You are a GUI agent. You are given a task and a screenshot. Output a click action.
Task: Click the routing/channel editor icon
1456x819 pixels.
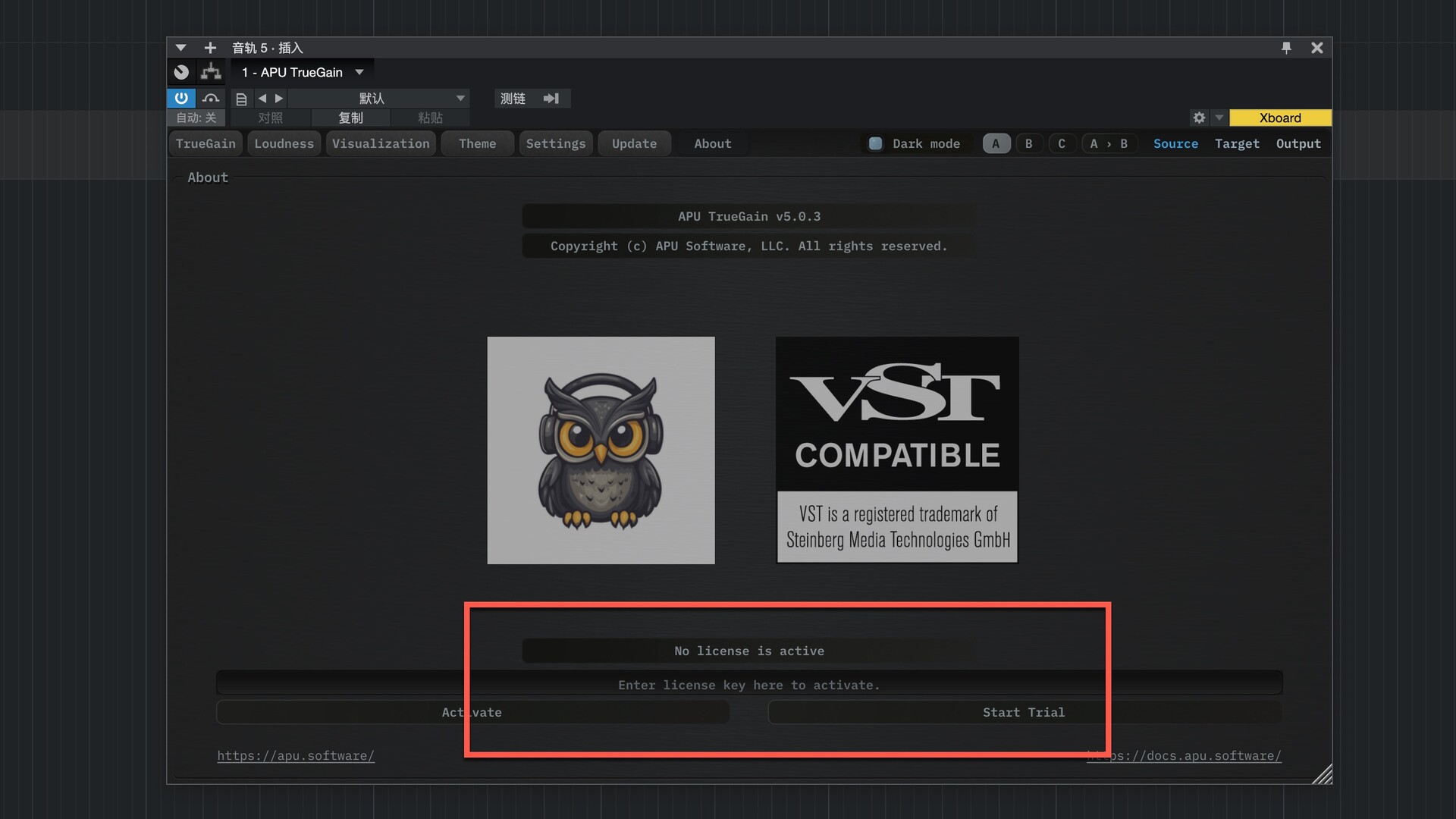(x=211, y=72)
